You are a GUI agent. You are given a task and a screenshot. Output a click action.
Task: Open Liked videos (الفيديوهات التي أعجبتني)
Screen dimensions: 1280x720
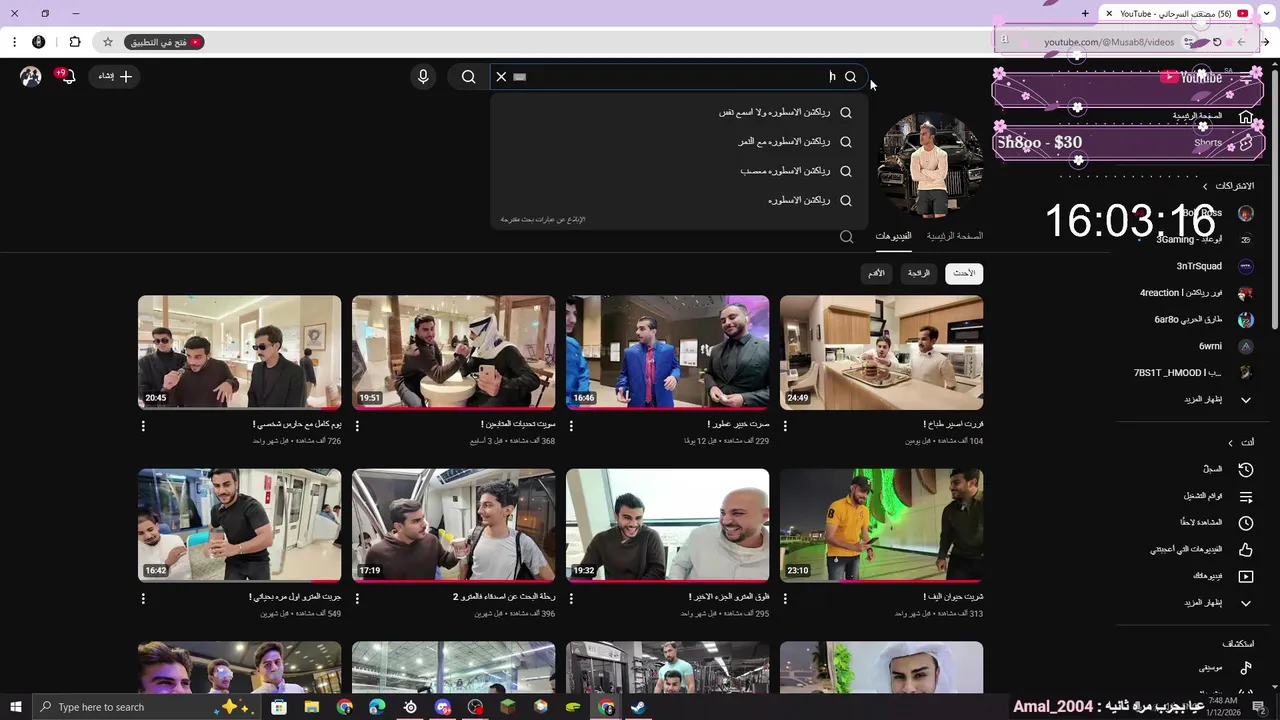point(1201,549)
